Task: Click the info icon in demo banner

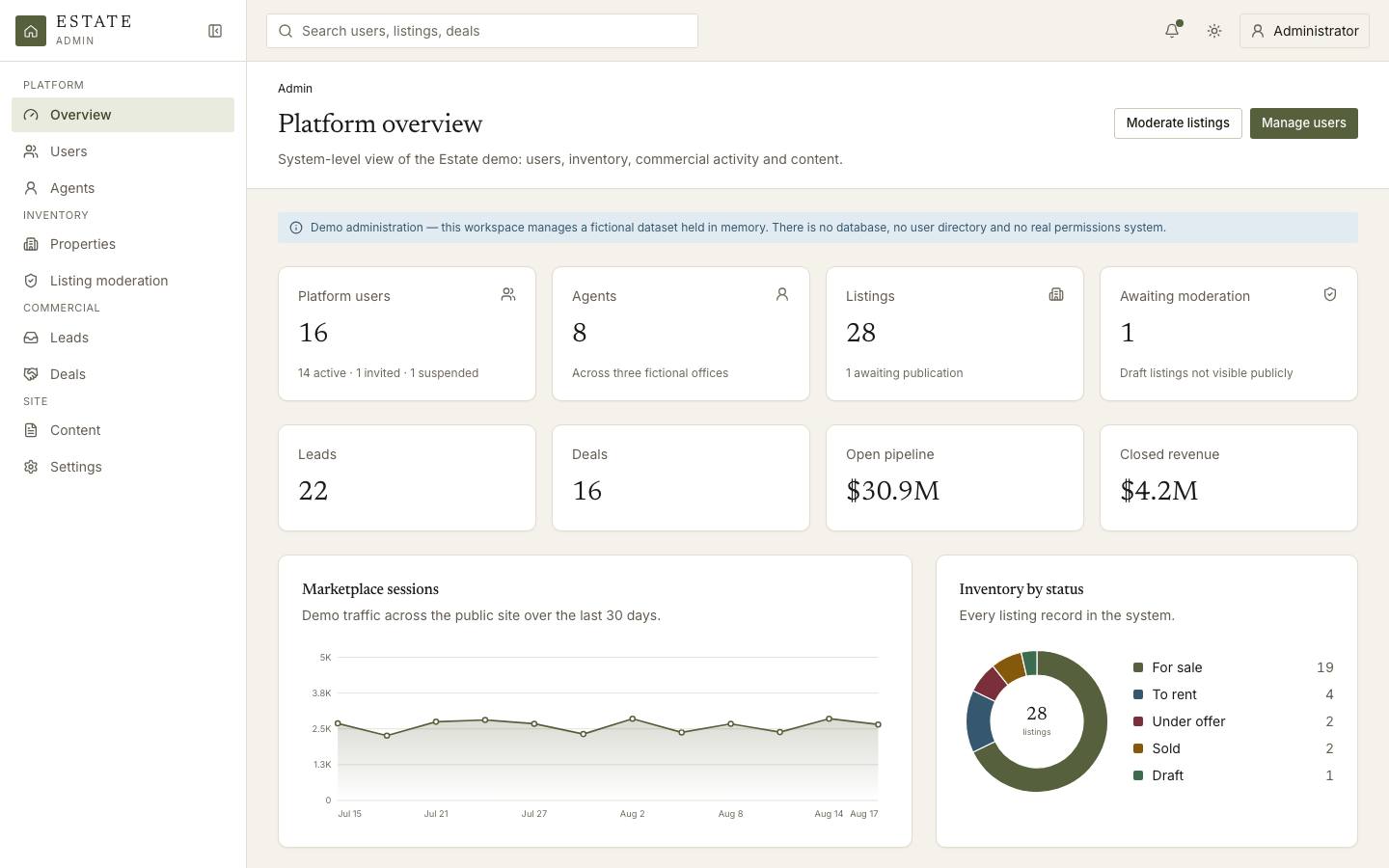Action: point(296,228)
